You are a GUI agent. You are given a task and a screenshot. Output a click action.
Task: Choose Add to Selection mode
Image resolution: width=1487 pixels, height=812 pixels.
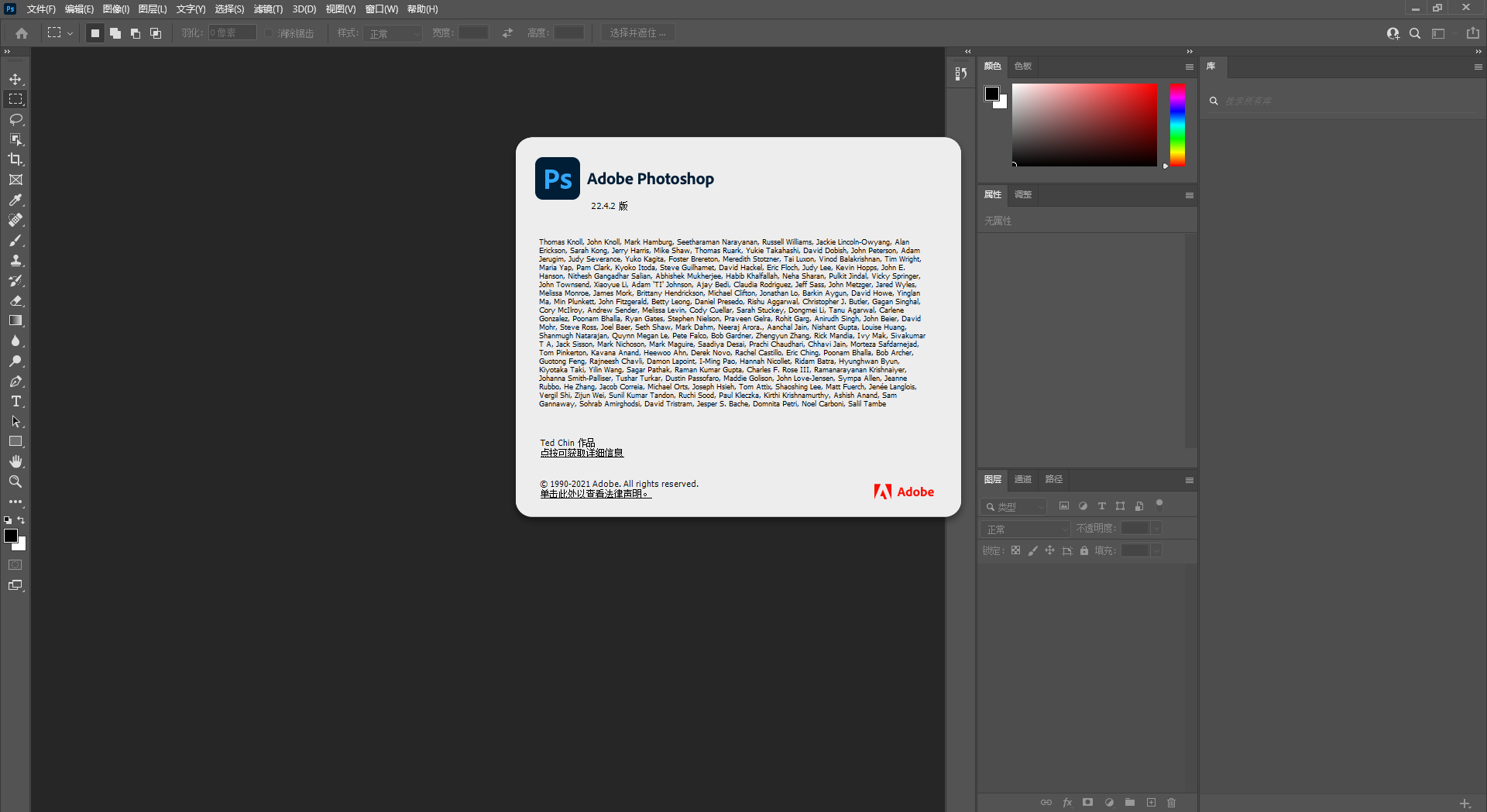coord(115,33)
